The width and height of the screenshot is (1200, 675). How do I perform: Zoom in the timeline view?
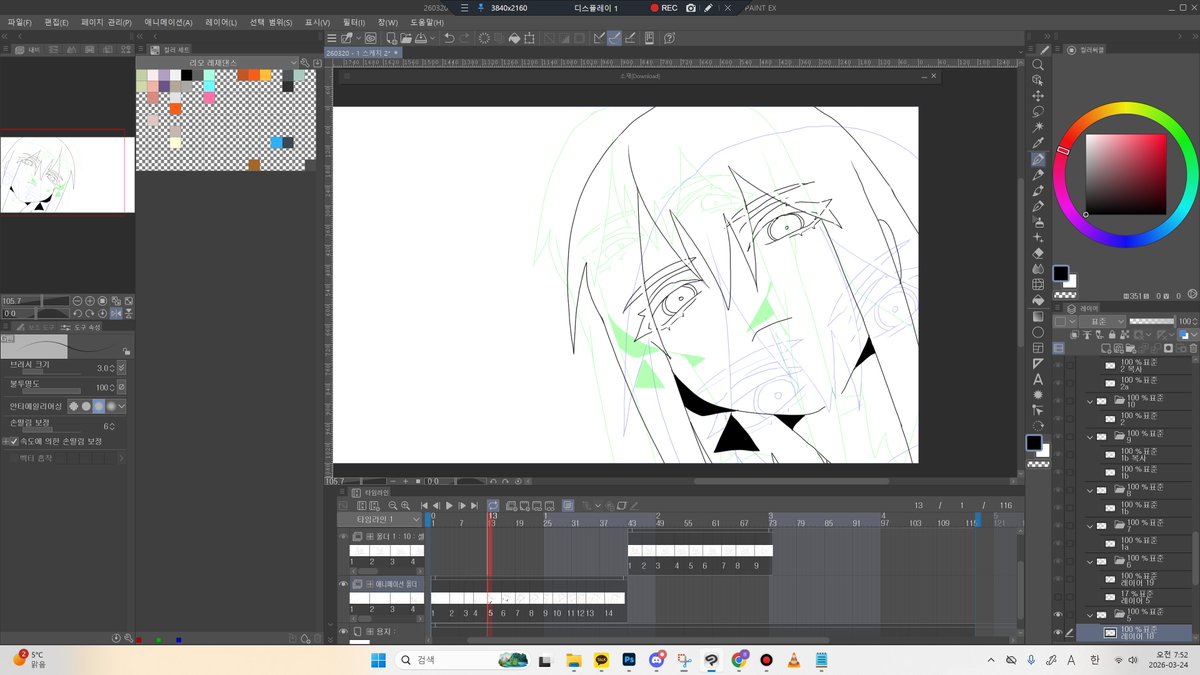click(x=405, y=506)
